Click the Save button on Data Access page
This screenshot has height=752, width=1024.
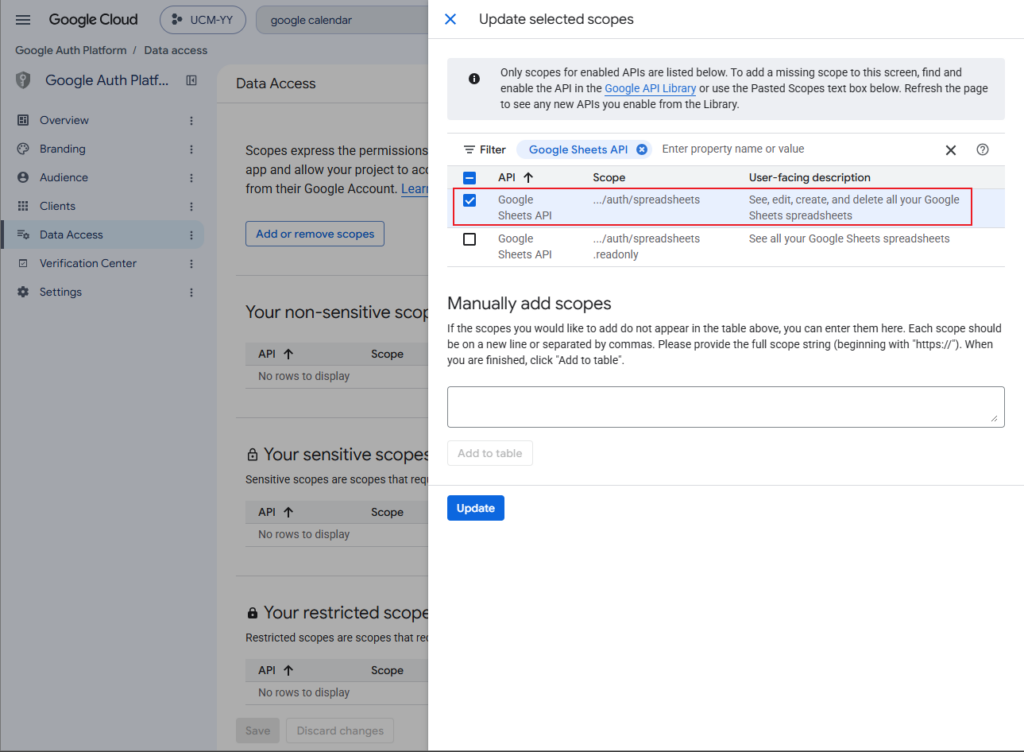click(x=258, y=731)
